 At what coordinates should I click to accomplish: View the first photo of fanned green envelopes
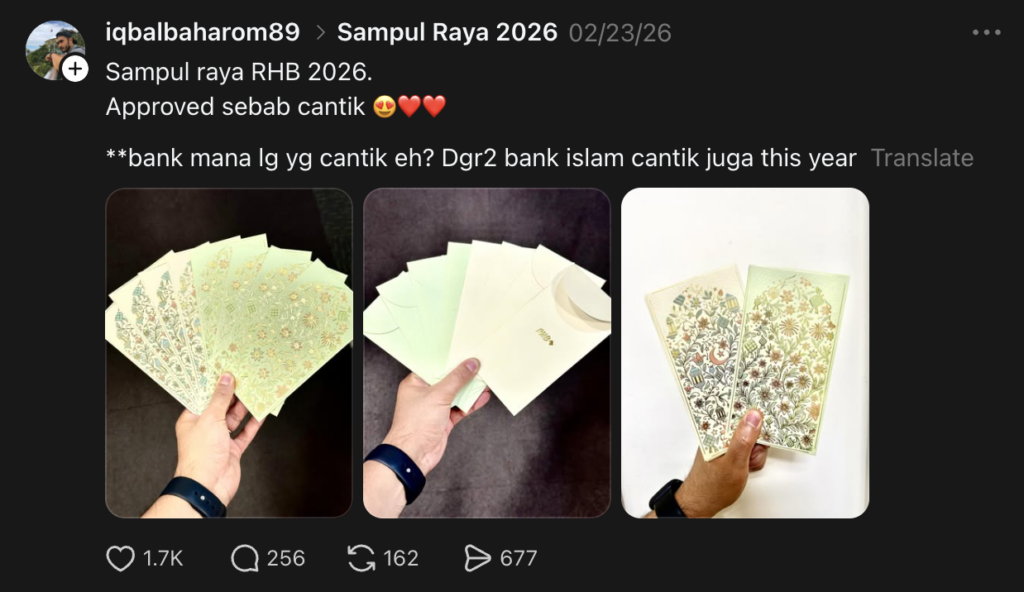(x=229, y=353)
